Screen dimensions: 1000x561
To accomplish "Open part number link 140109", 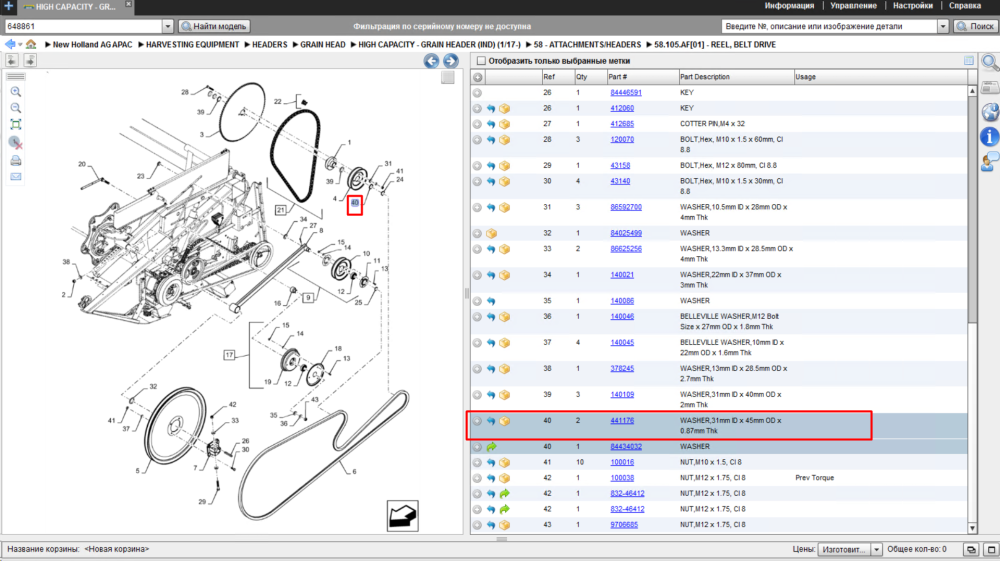I will [622, 395].
